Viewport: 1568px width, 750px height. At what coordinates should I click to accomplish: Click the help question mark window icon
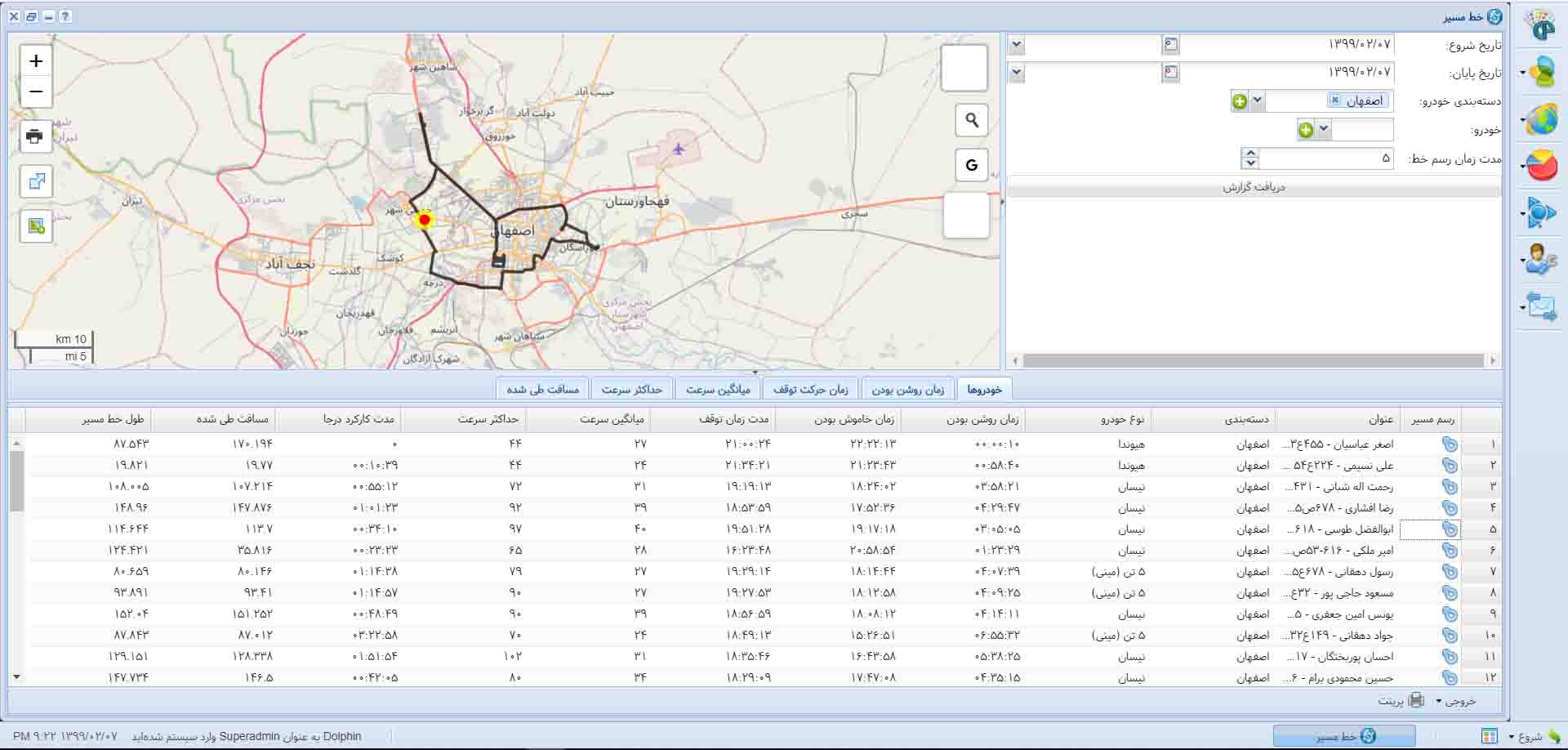coord(65,16)
